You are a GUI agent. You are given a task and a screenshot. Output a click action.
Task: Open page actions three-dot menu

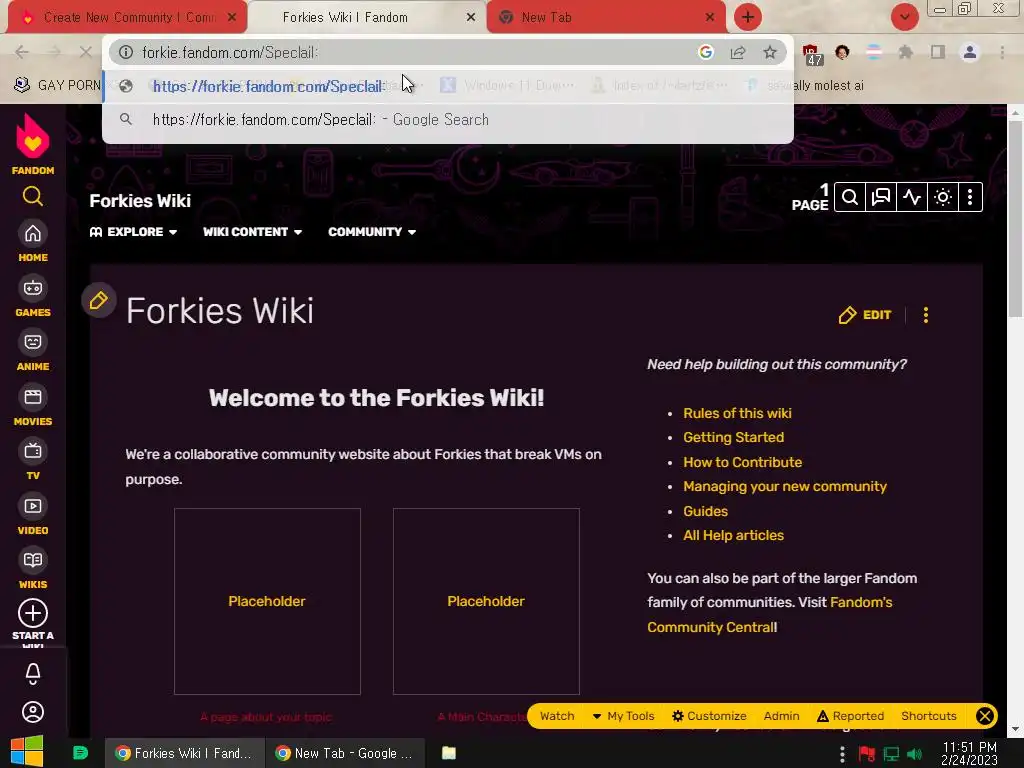pos(925,315)
